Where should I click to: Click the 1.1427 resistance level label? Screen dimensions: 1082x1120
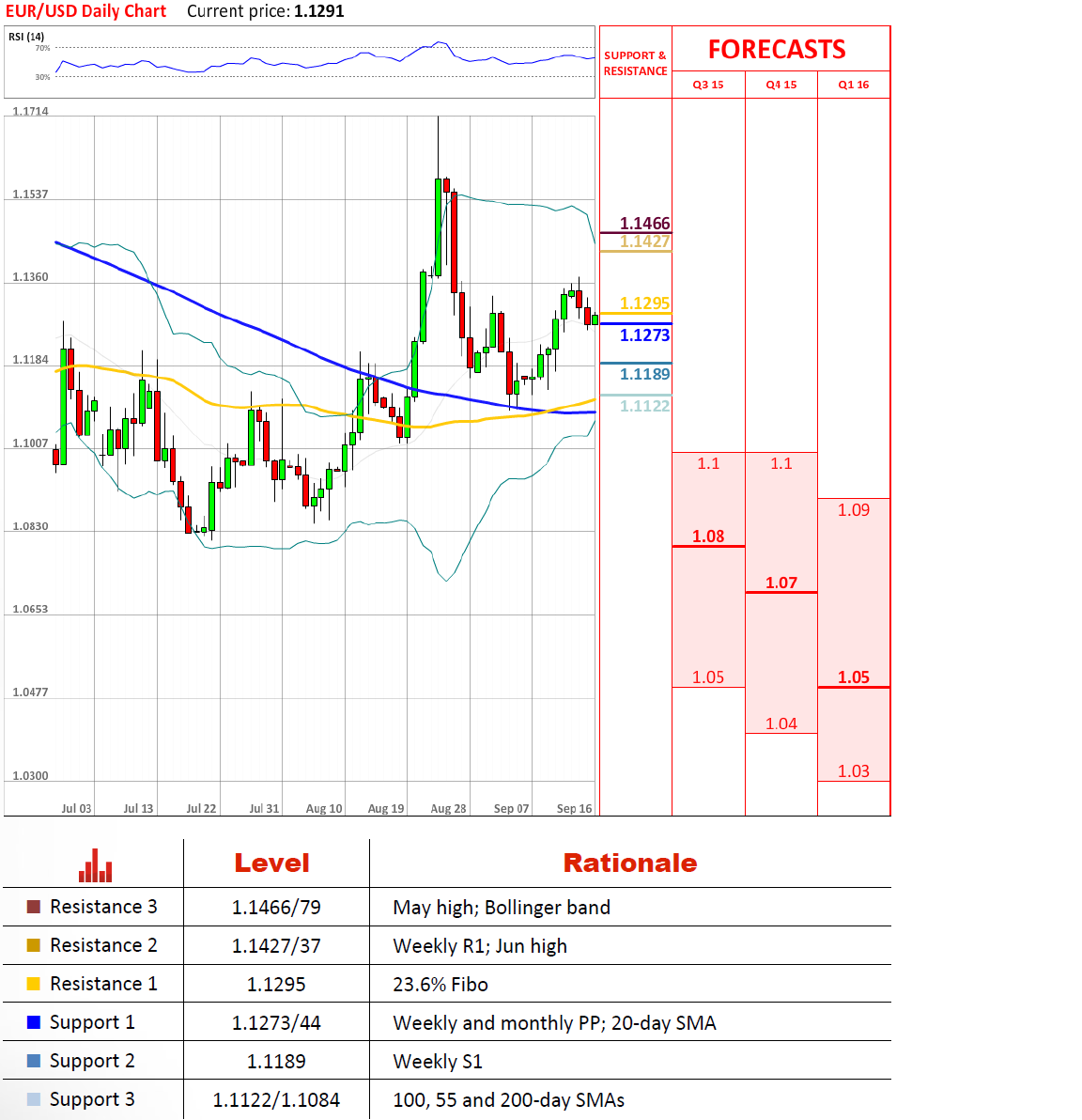point(644,241)
